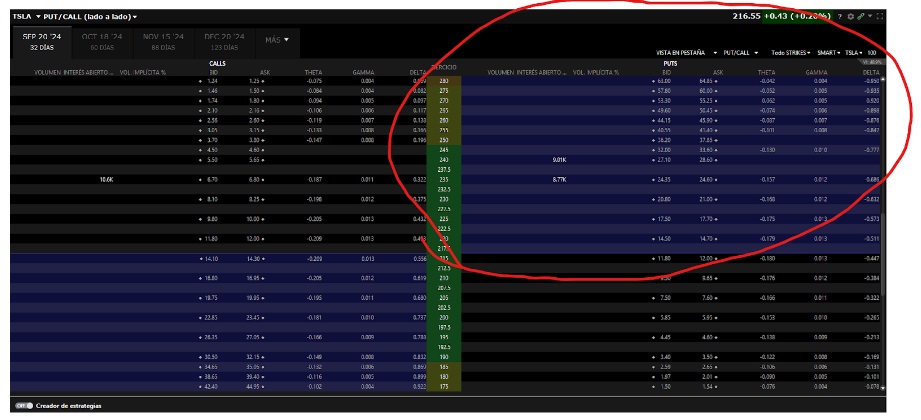Open the MÁS expirations dropdown
The width and height of the screenshot is (921, 420).
278,40
